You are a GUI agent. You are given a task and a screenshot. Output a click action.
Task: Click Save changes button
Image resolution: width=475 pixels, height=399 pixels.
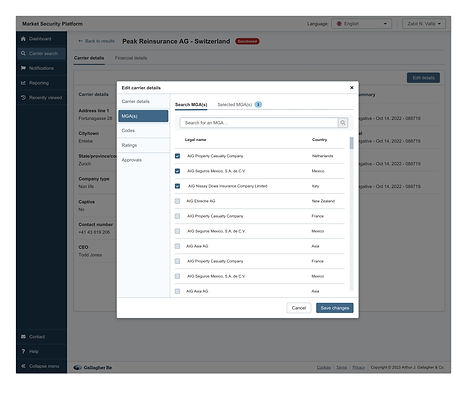[335, 308]
